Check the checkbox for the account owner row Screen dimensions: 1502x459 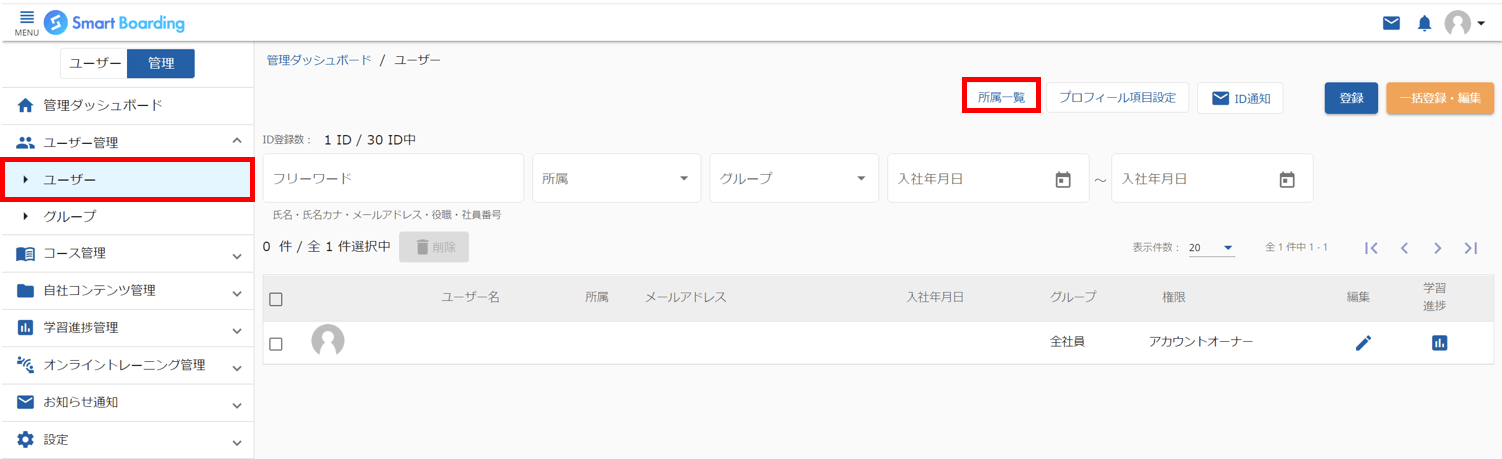click(276, 344)
